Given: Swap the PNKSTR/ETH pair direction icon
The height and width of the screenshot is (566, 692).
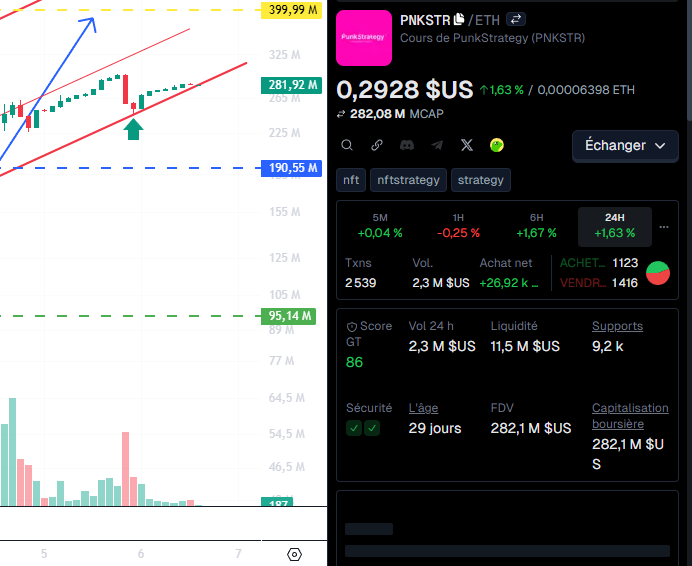Looking at the screenshot, I should tap(515, 19).
